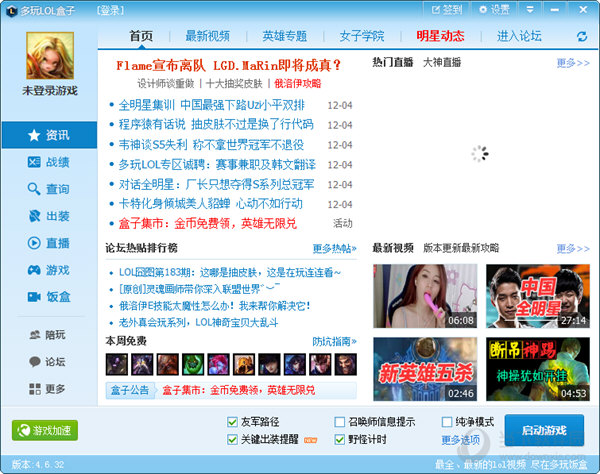This screenshot has width=600, height=474.
Task: Toggle the 关键出装提醒 checkbox
Action: click(232, 440)
